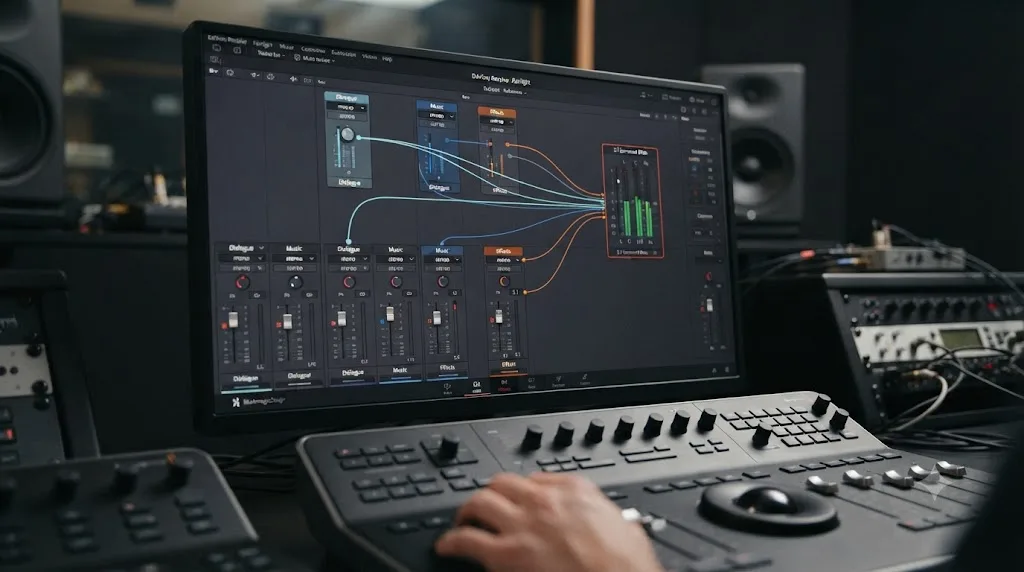Click the settings icon at bottom-right corner of screen
Viewport: 1024px width, 572px height.
click(728, 369)
